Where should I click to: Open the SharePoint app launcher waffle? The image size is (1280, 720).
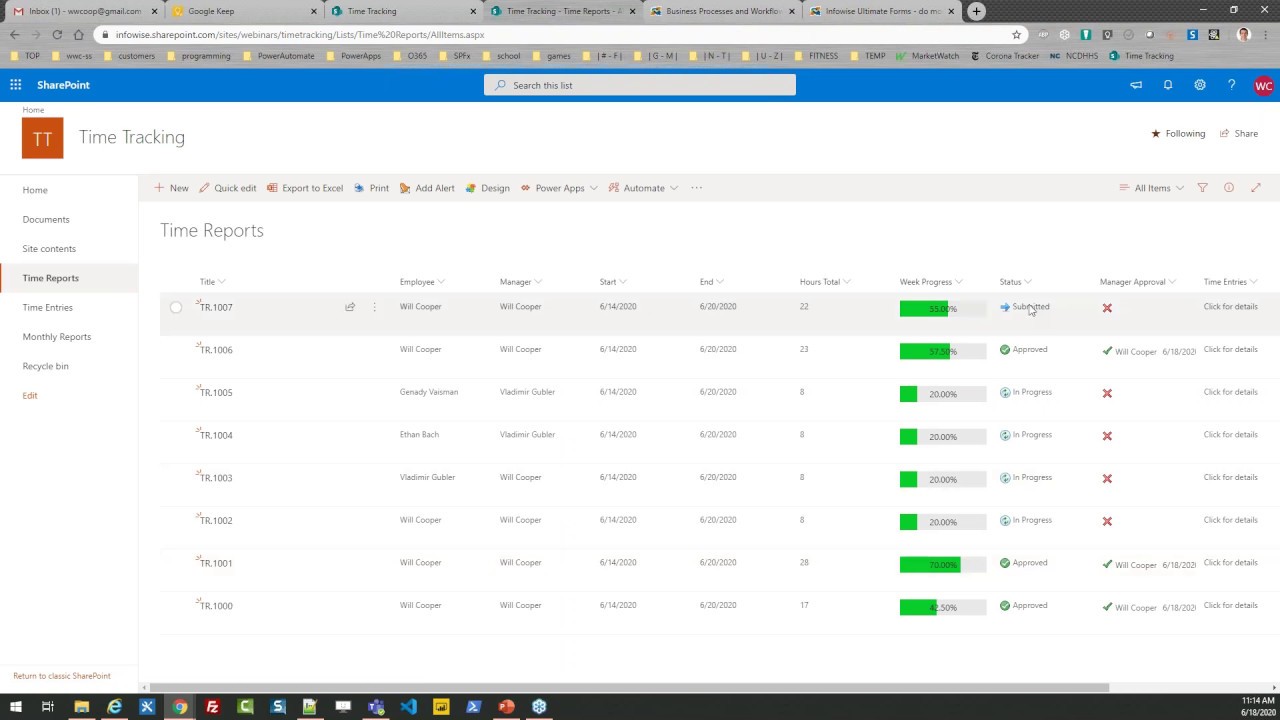(x=15, y=85)
